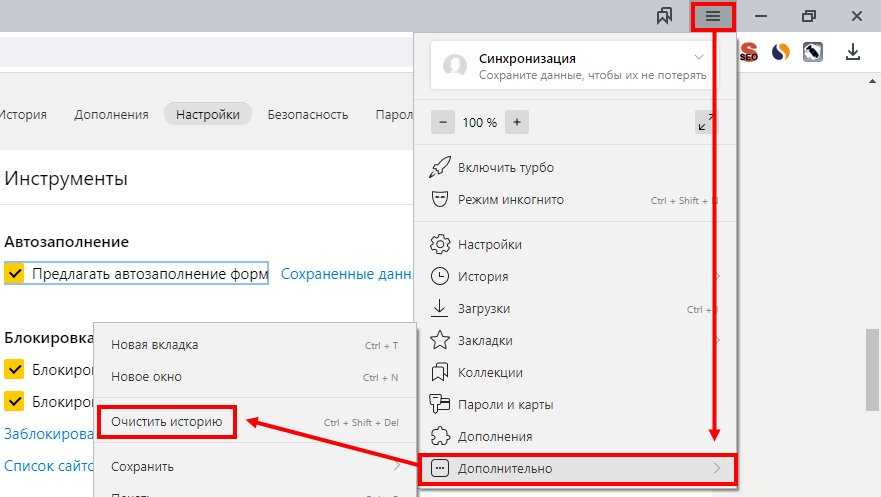Expand the Синхронизация account chevron

[698, 58]
